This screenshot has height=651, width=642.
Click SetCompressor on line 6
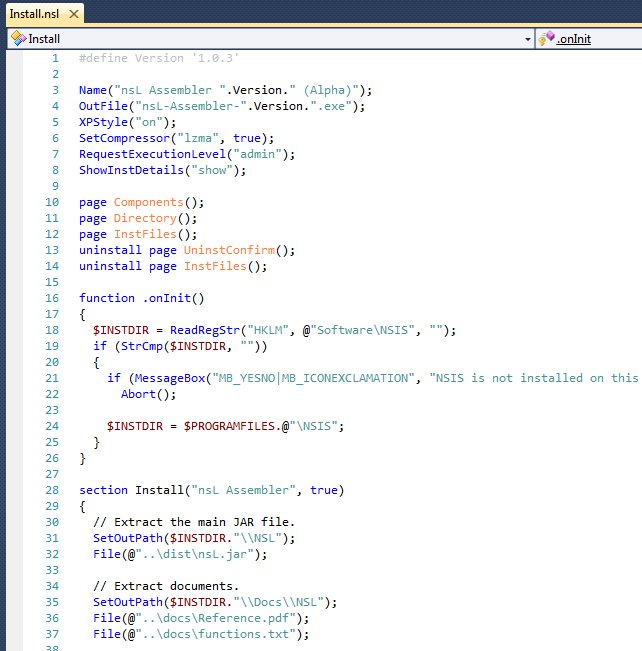coord(125,138)
